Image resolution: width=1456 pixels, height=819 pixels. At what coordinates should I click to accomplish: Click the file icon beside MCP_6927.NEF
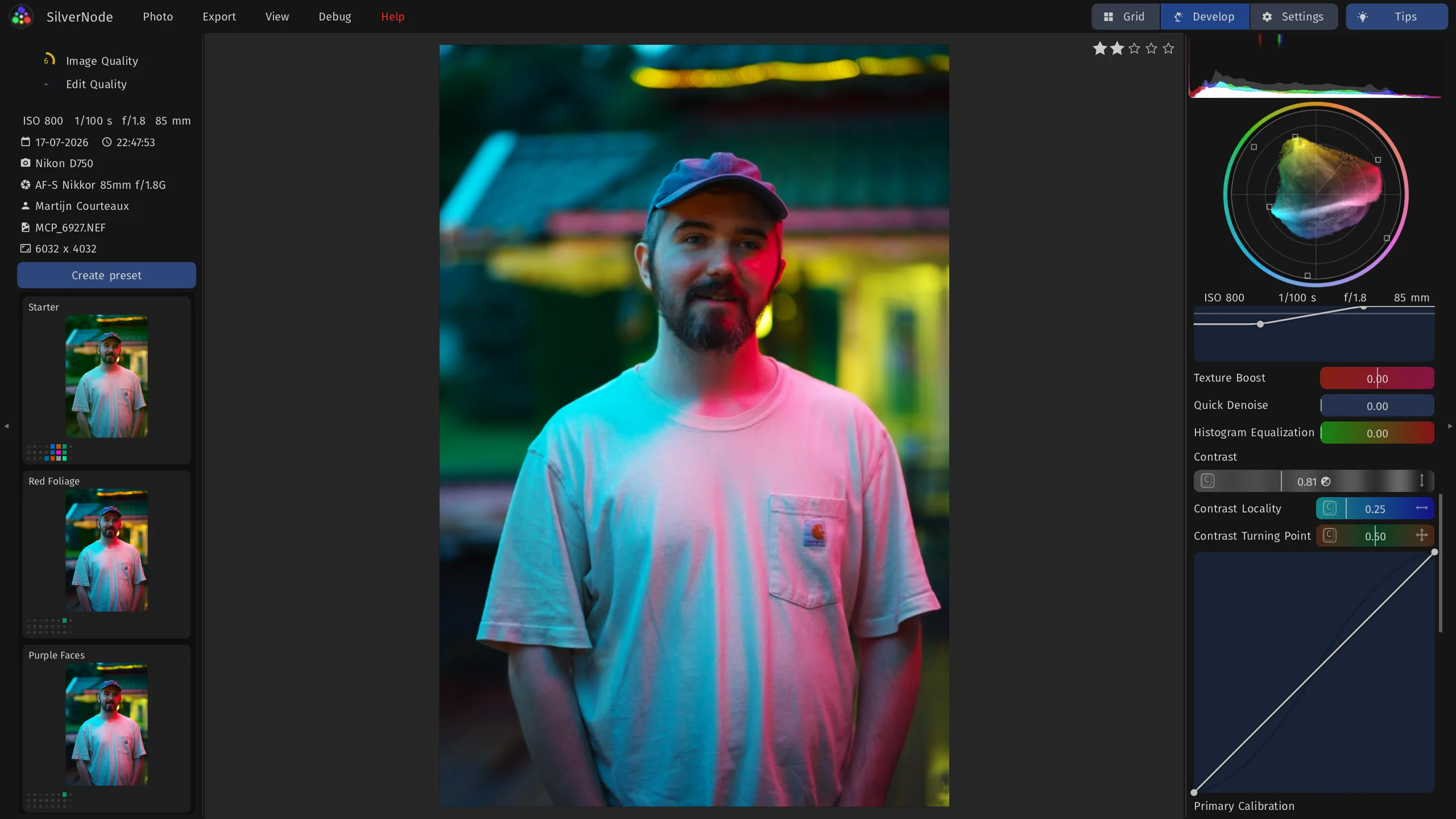26,227
